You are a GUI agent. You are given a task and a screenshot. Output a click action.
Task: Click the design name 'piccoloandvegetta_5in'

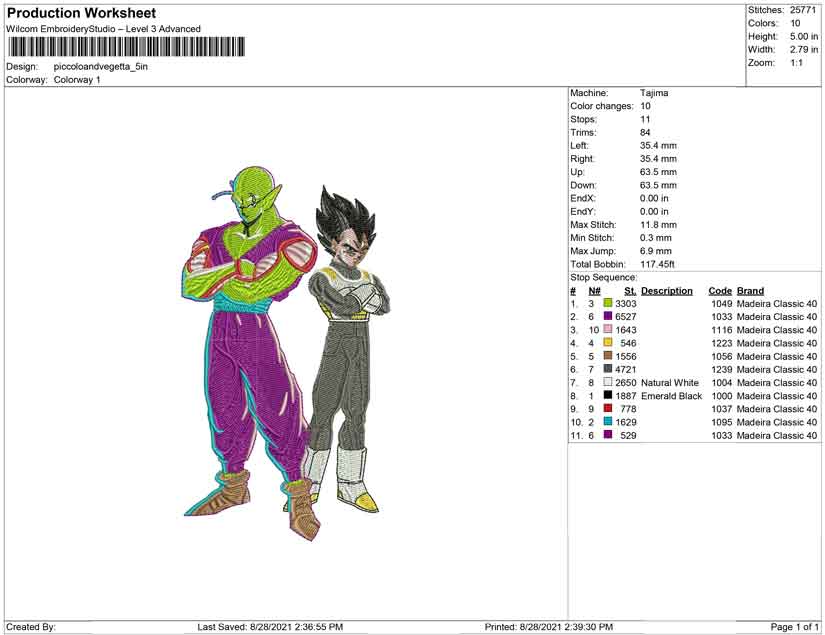[x=100, y=67]
